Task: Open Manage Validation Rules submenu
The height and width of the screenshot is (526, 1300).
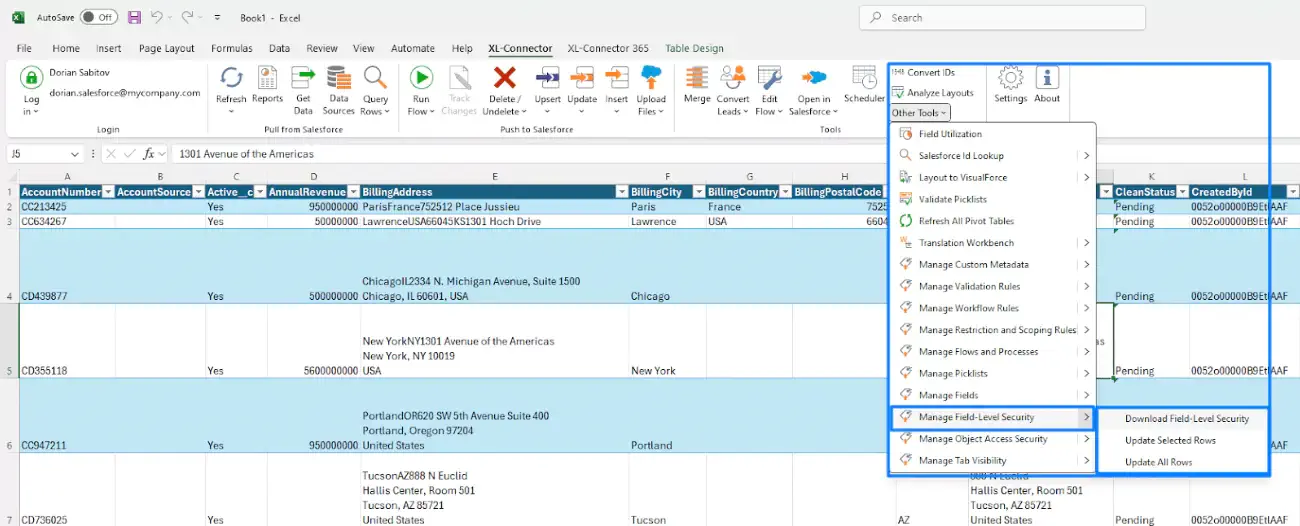Action: click(993, 287)
